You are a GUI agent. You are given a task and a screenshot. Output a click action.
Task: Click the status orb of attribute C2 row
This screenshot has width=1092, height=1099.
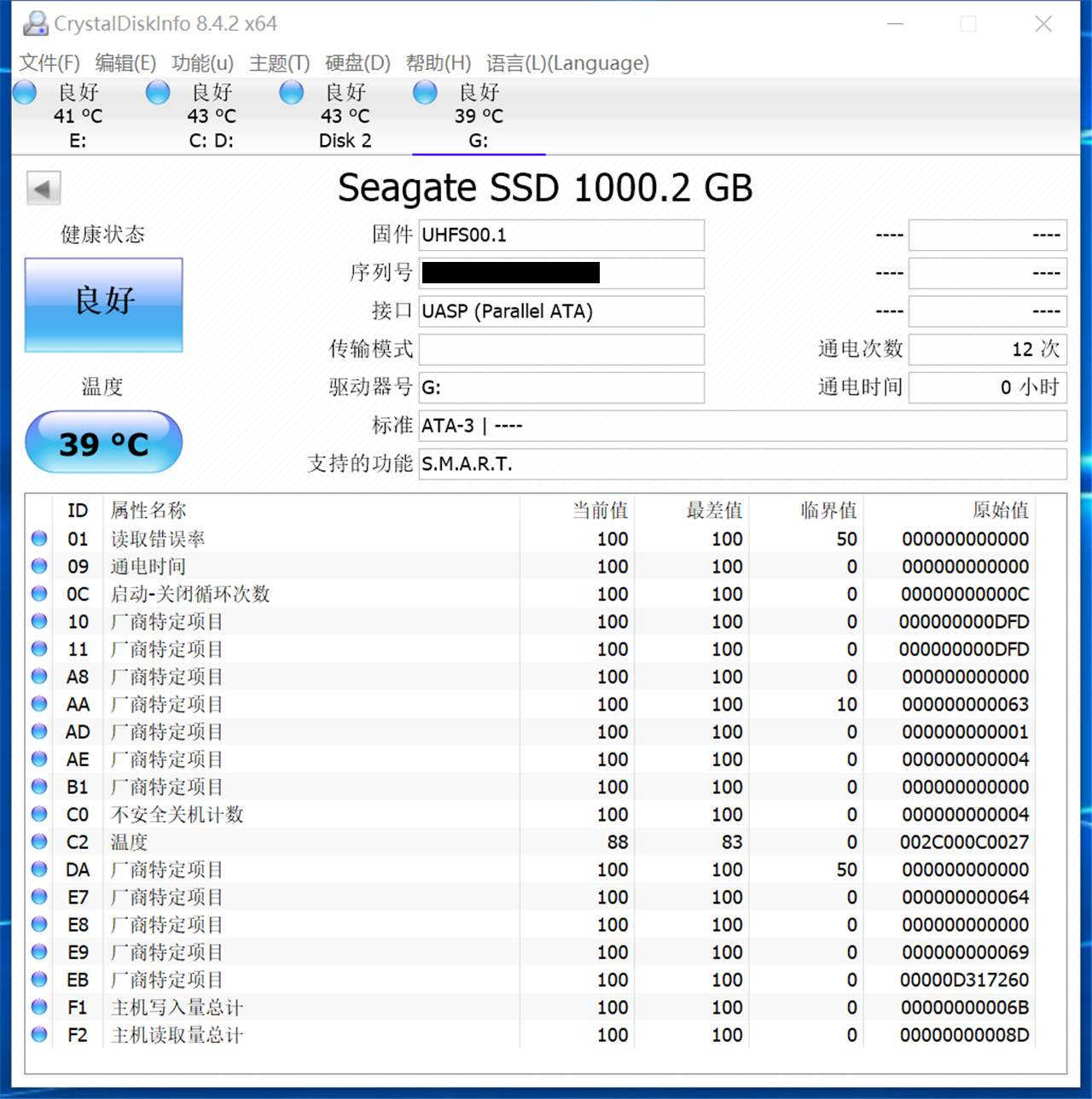click(x=39, y=841)
